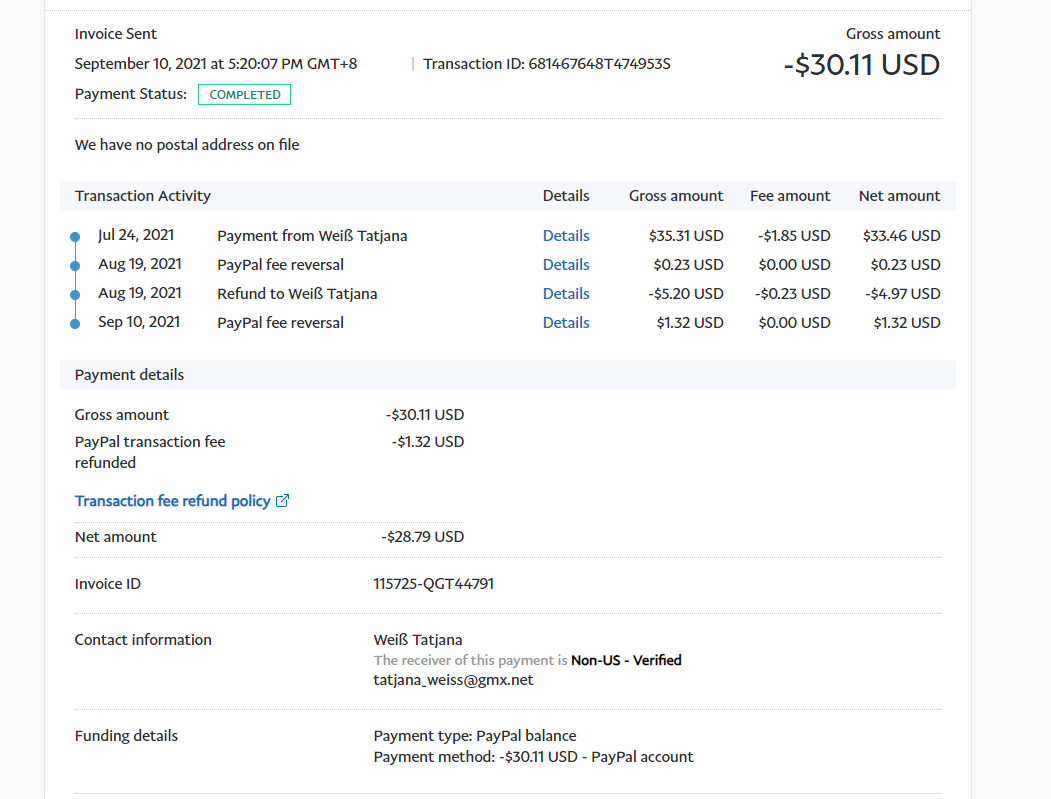Click the Sep 10 timeline dot
This screenshot has width=1051, height=799.
pyautogui.click(x=75, y=324)
